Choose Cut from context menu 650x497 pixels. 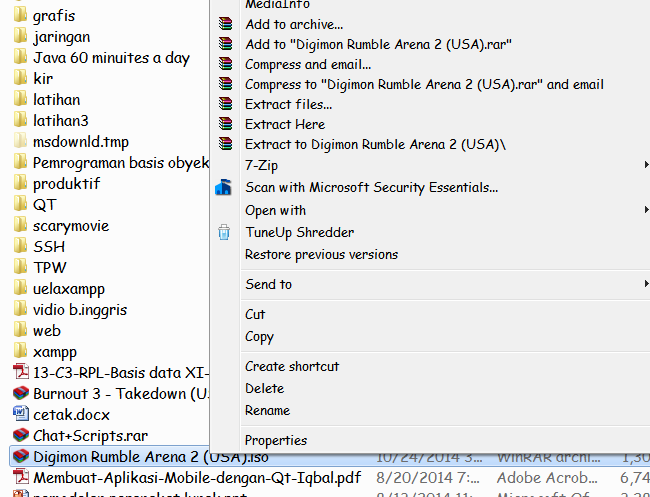[x=255, y=314]
